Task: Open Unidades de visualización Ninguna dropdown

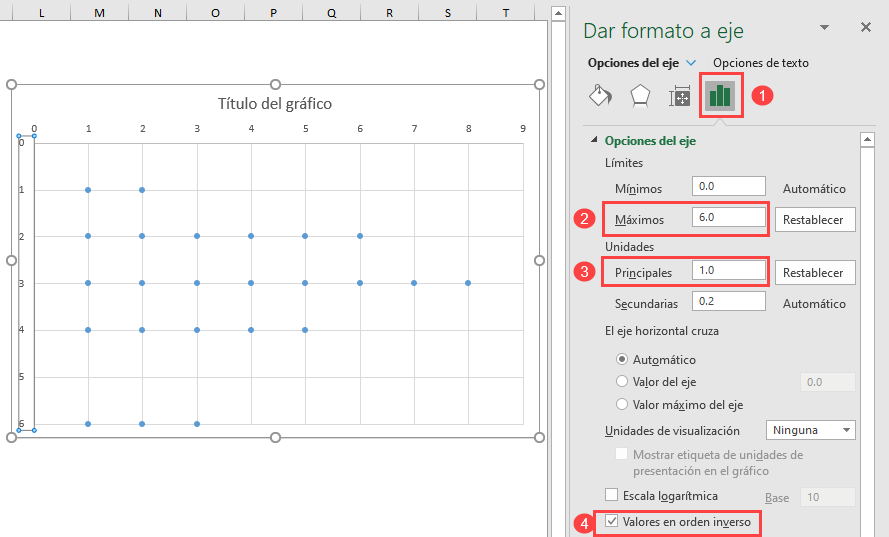Action: point(810,430)
